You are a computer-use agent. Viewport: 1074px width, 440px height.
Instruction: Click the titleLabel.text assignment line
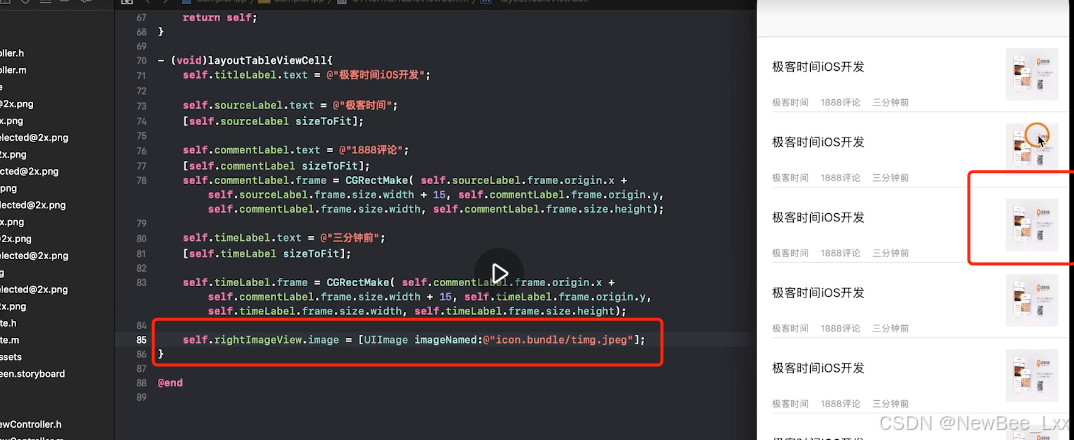pos(306,75)
